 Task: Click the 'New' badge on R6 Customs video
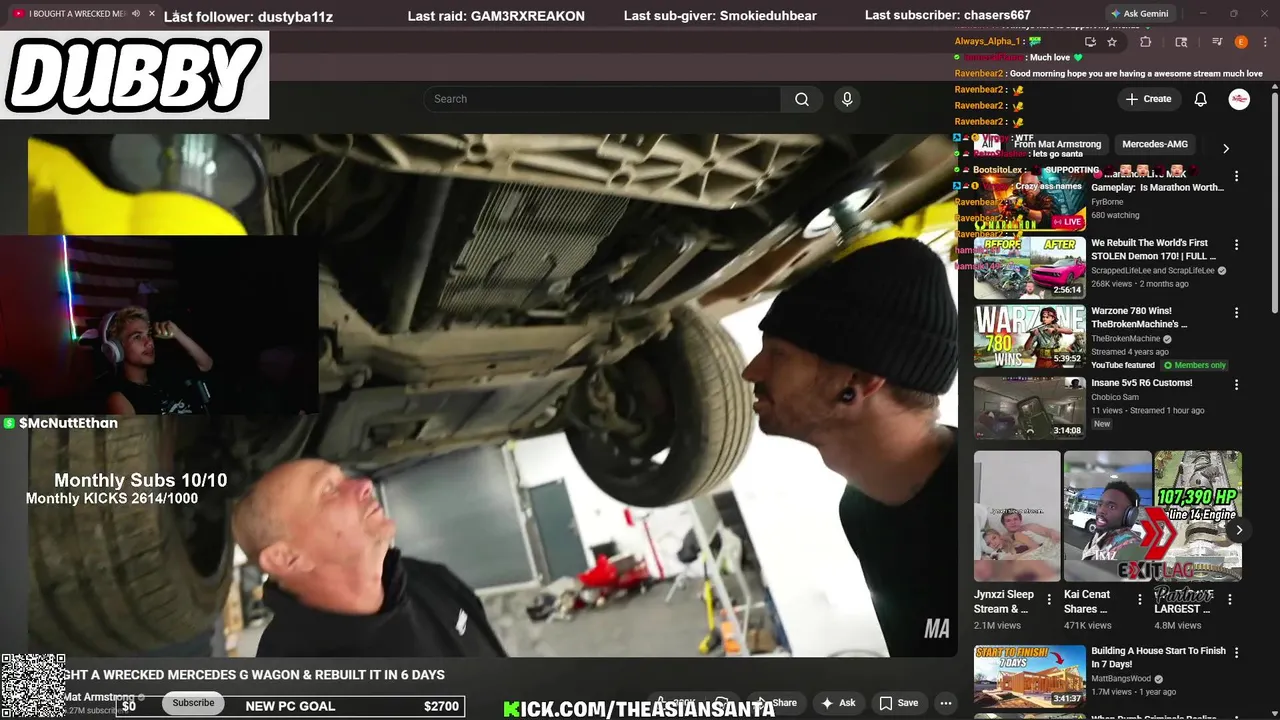click(x=1102, y=424)
